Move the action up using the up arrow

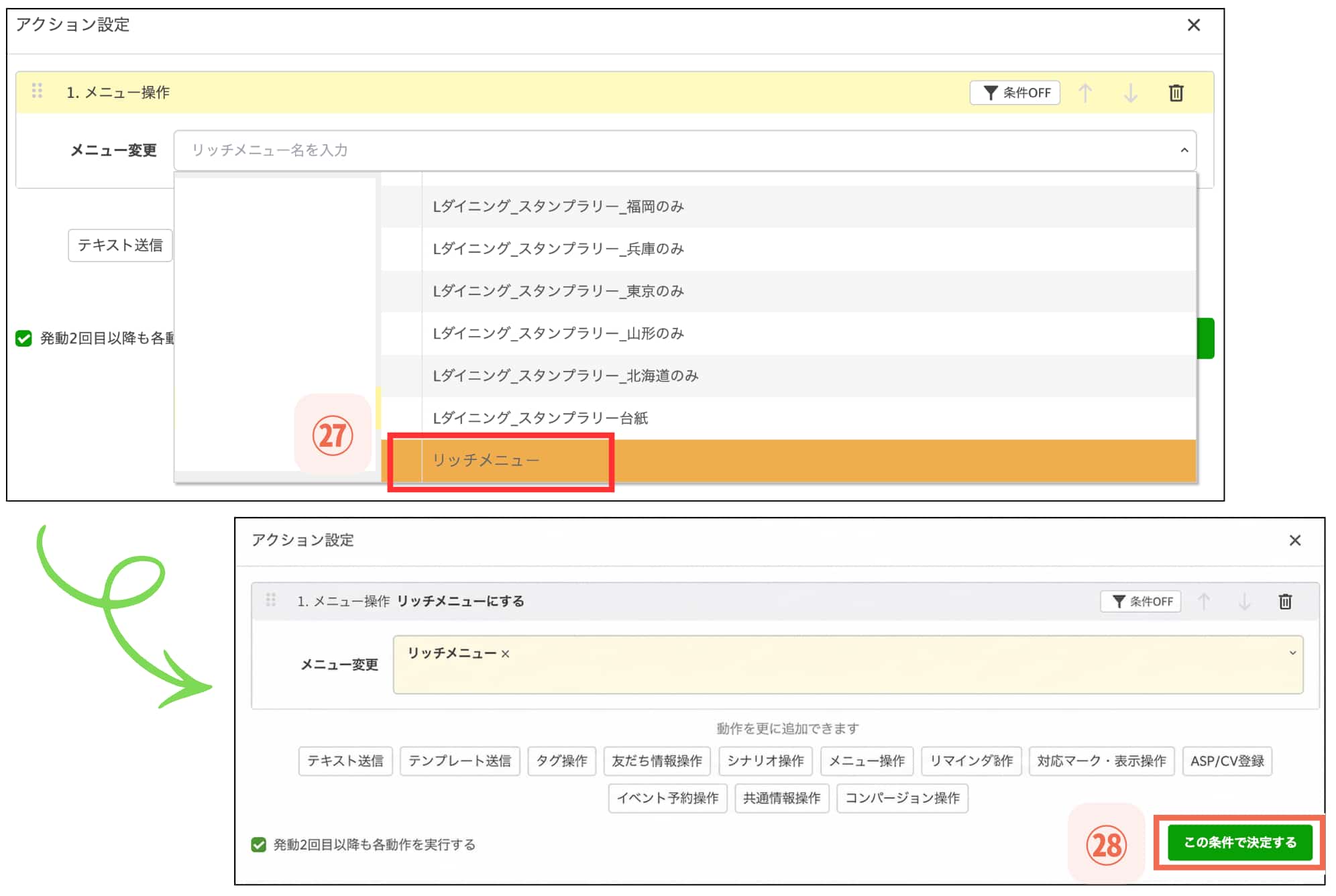1086,93
